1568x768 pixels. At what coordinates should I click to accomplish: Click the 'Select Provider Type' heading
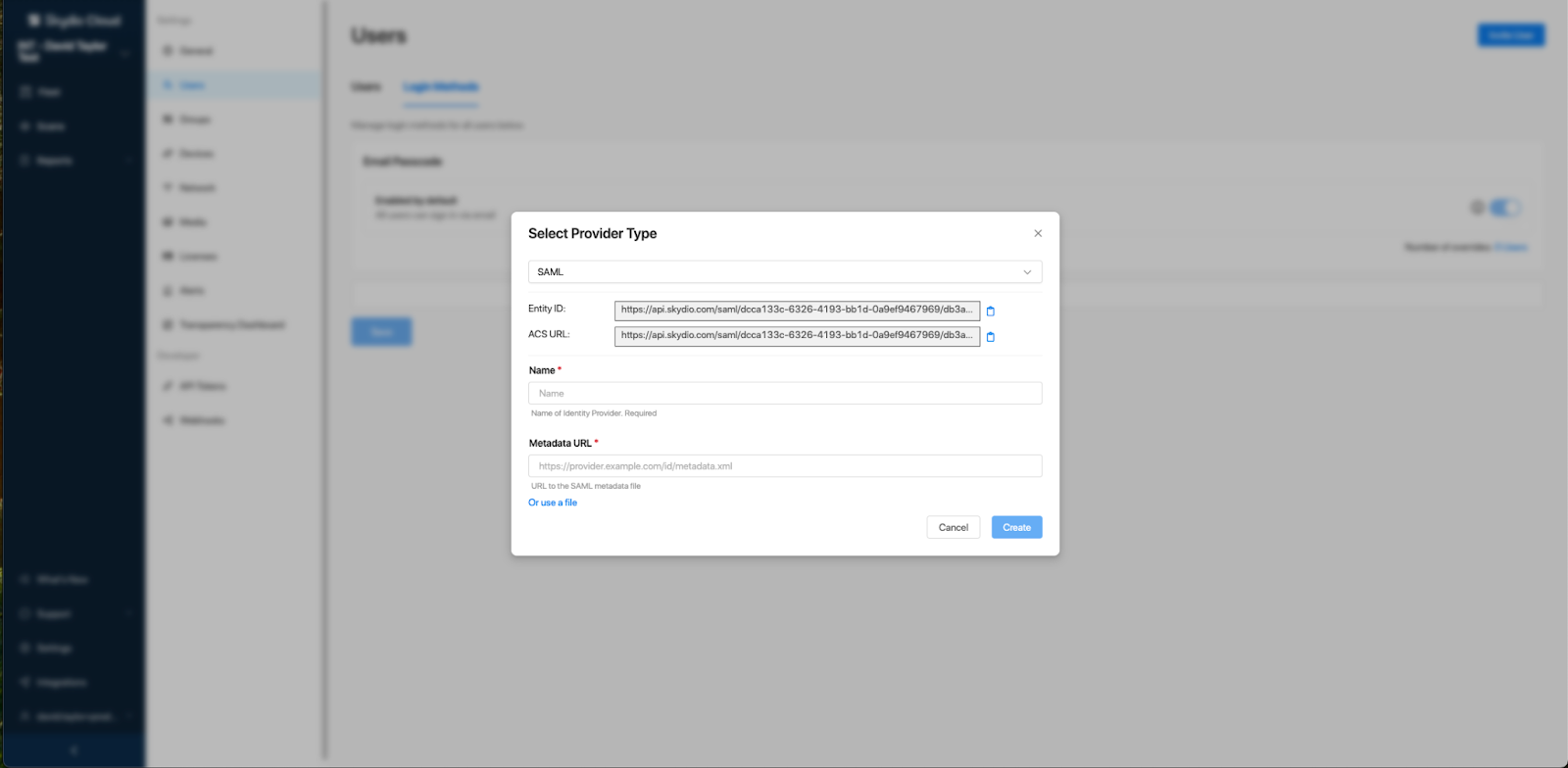(x=592, y=233)
